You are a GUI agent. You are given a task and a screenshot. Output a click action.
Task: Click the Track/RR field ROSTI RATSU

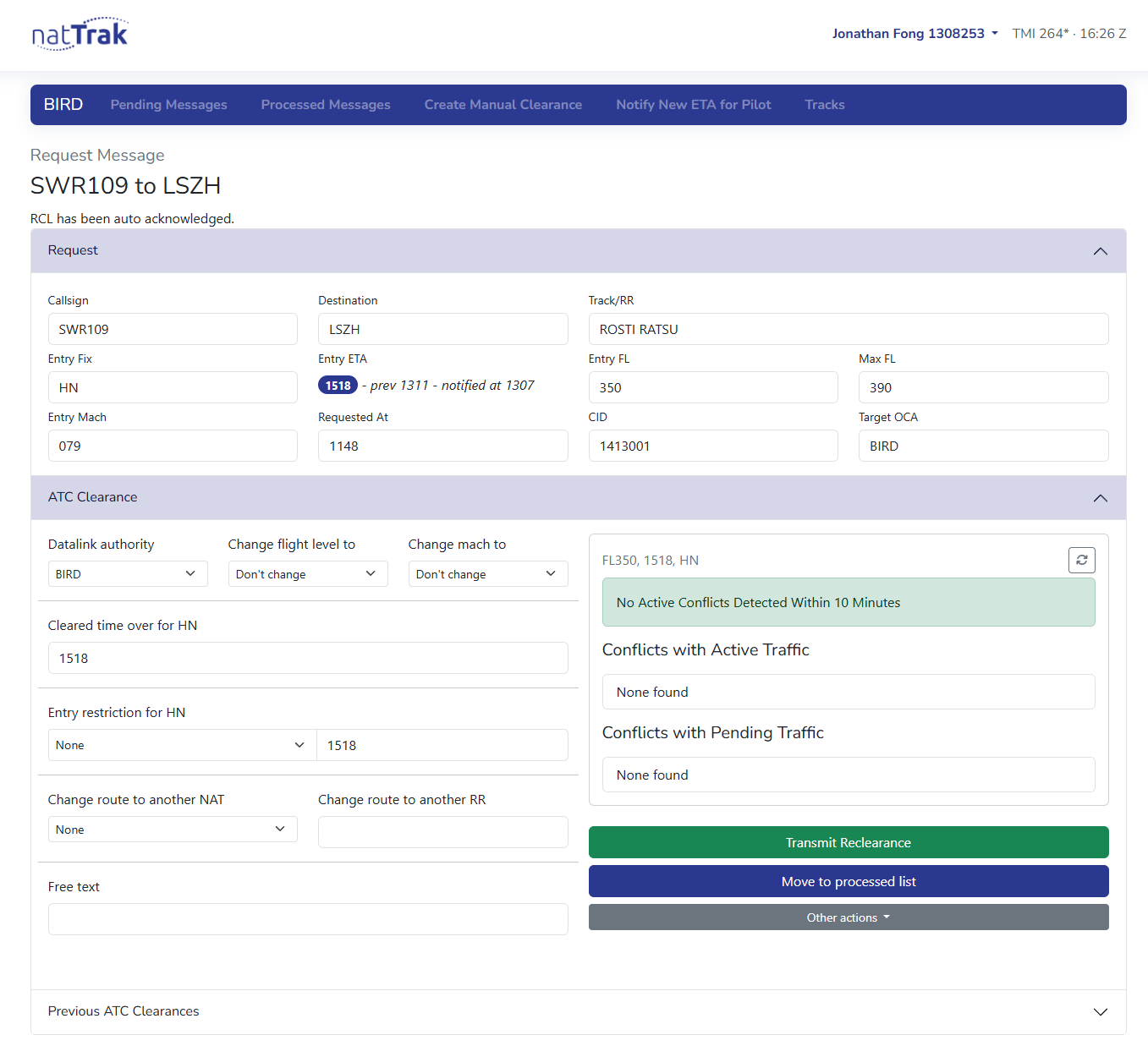(849, 329)
